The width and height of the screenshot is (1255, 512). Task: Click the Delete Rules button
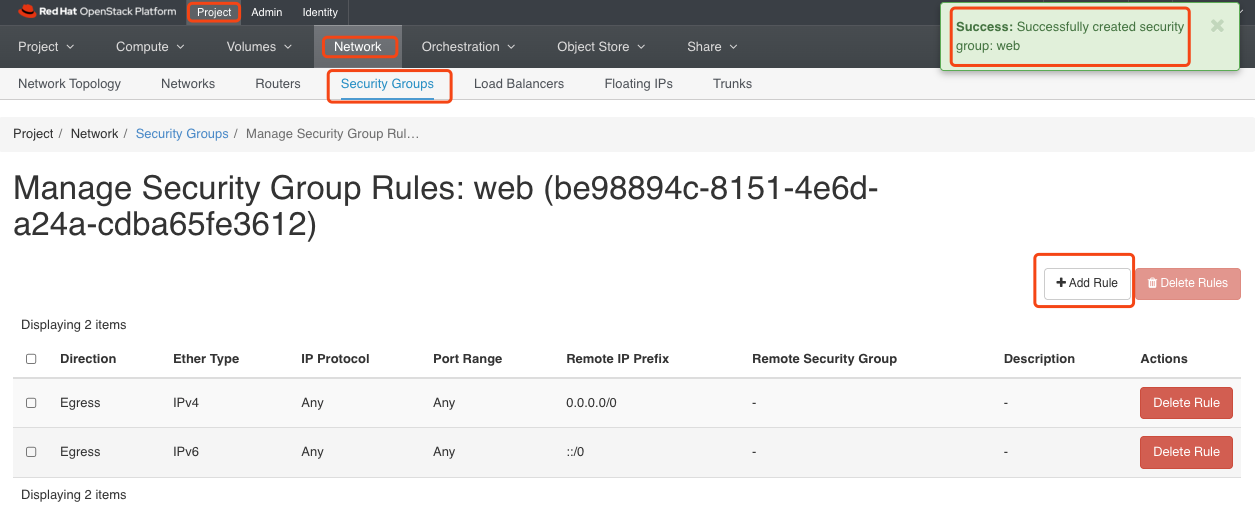pos(1187,283)
